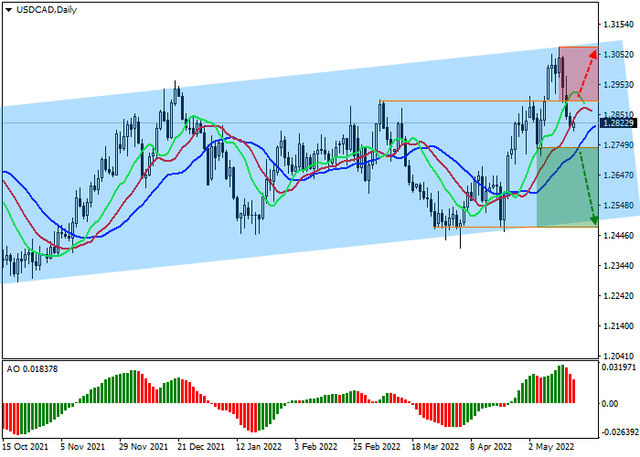Select the green dashed downward arrow
This screenshot has height=457, width=640.
tap(587, 187)
